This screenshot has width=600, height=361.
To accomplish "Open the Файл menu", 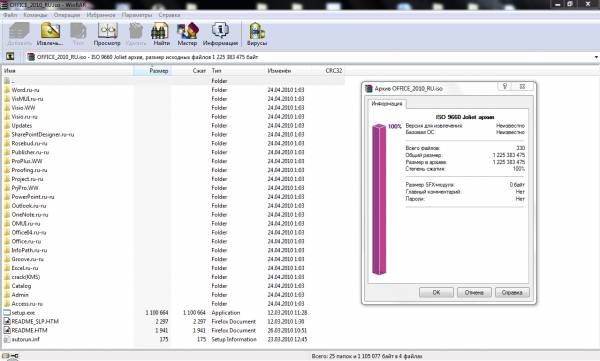I will (10, 15).
